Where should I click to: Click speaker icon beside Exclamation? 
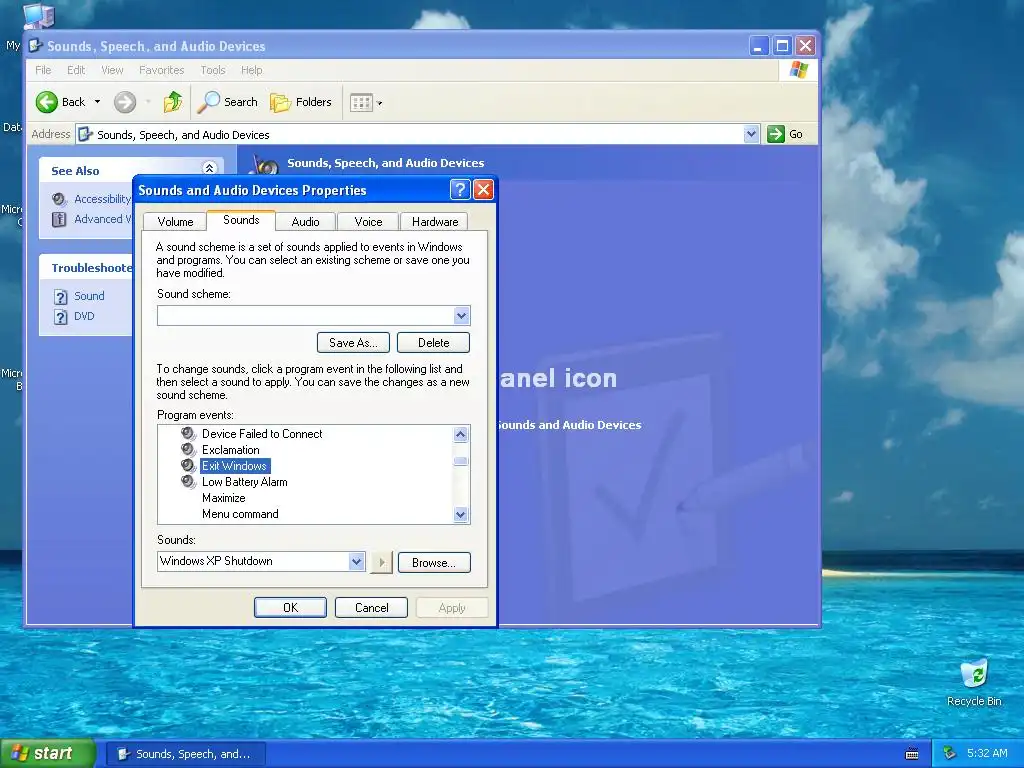pos(188,449)
